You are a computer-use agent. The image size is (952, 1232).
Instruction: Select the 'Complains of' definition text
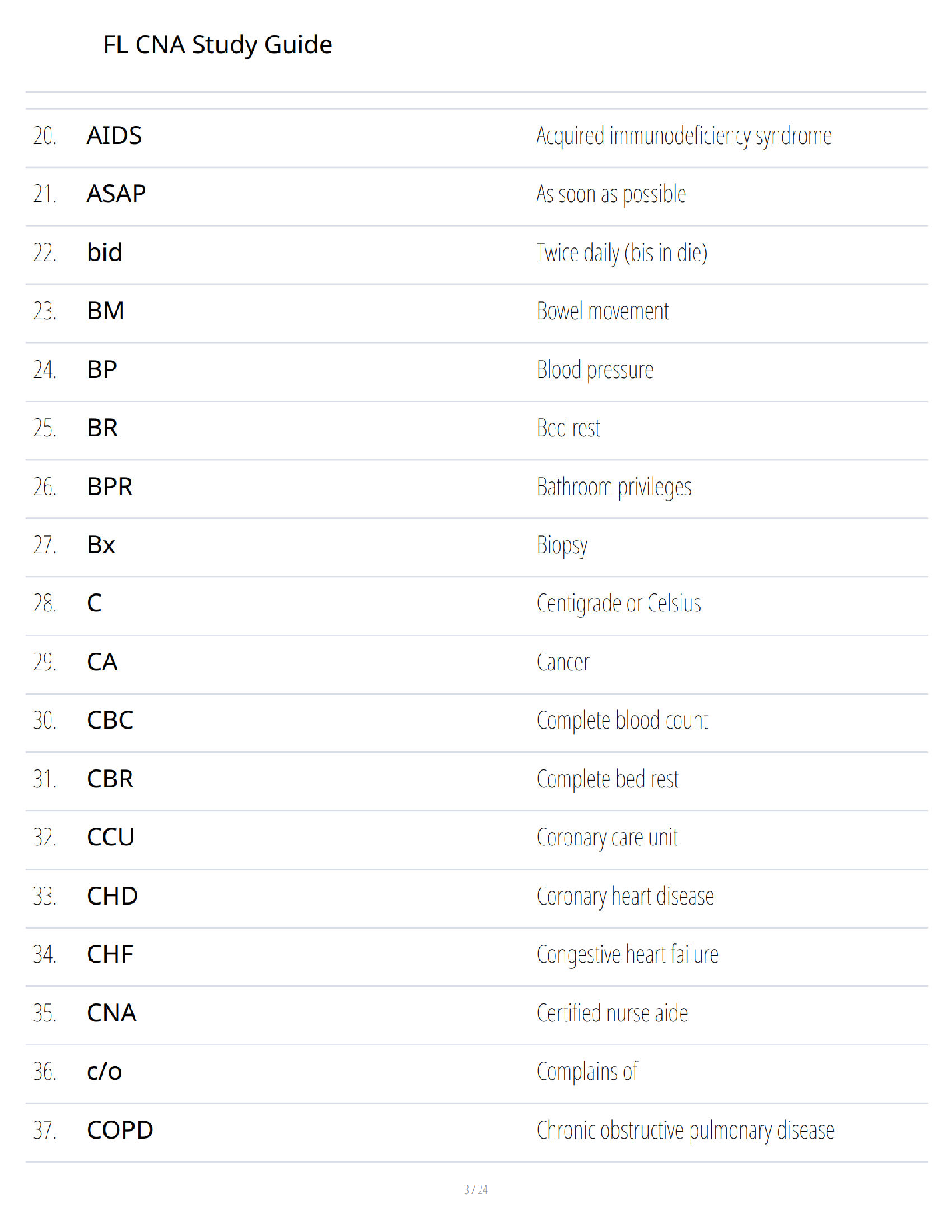(x=587, y=1072)
